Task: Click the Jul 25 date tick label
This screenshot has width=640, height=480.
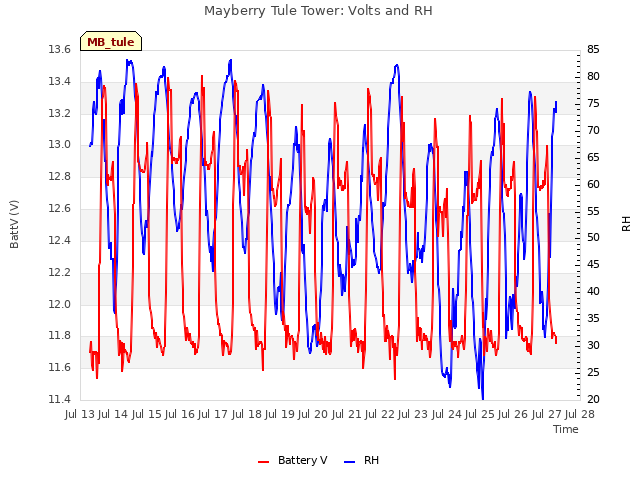Action: [480, 414]
